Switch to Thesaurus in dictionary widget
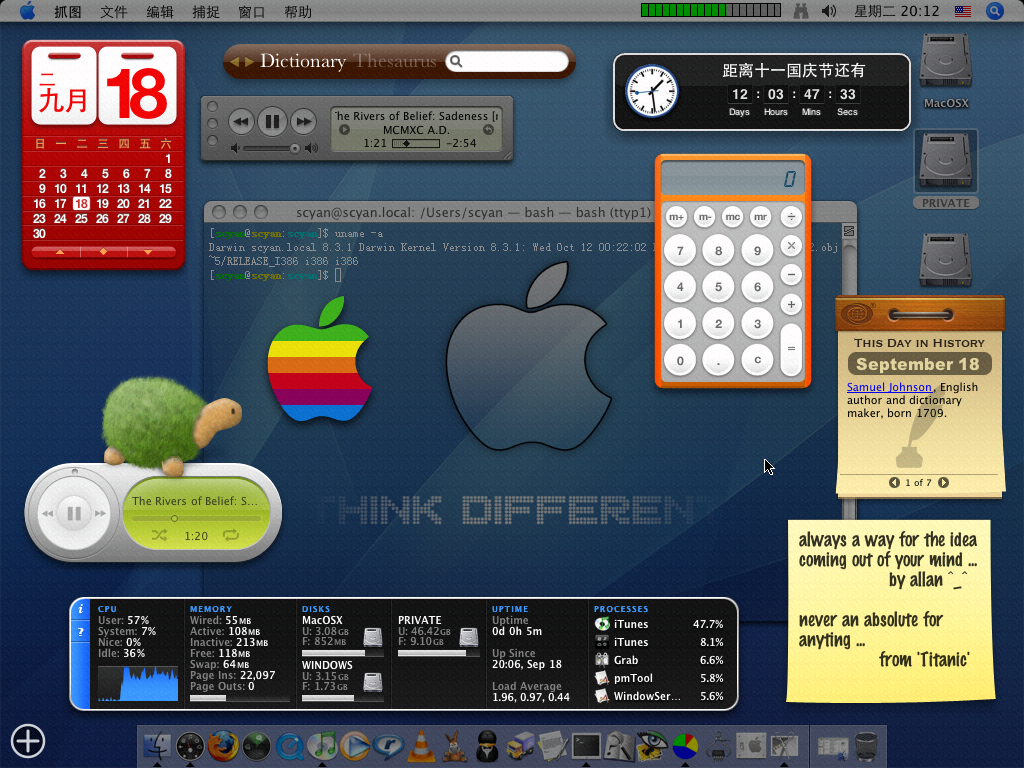The image size is (1024, 768). 395,62
